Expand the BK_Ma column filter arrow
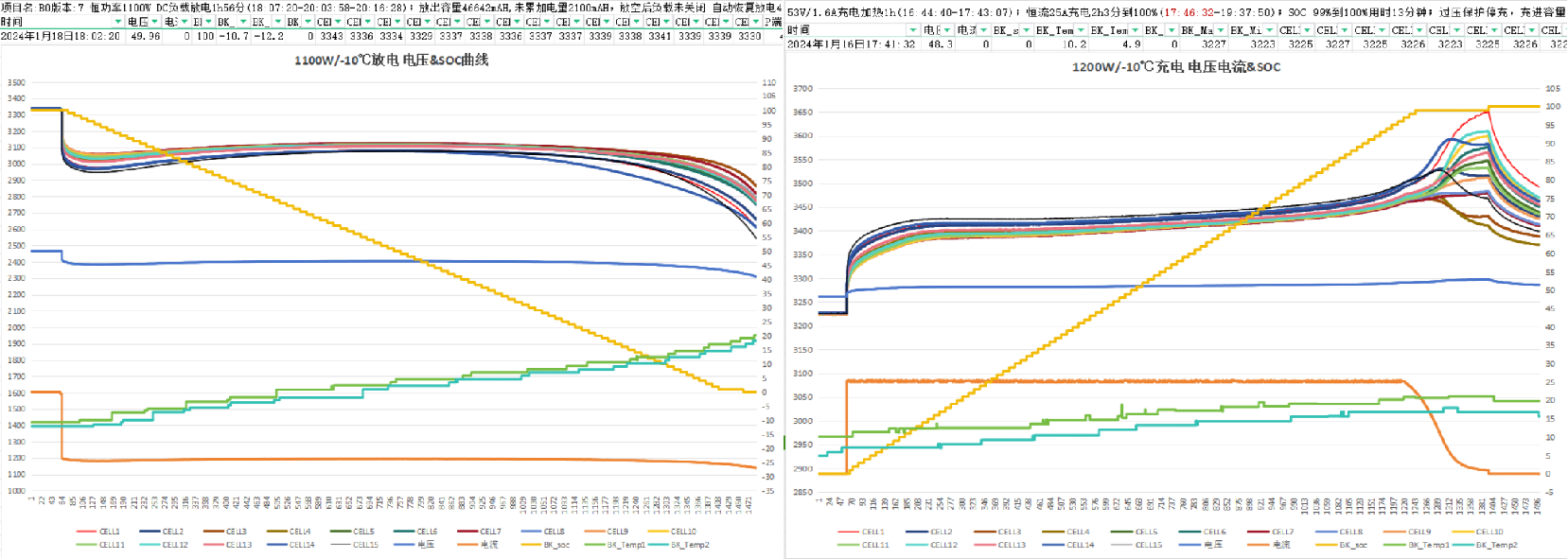Screen dimensions: 1568x559 click(x=1221, y=30)
